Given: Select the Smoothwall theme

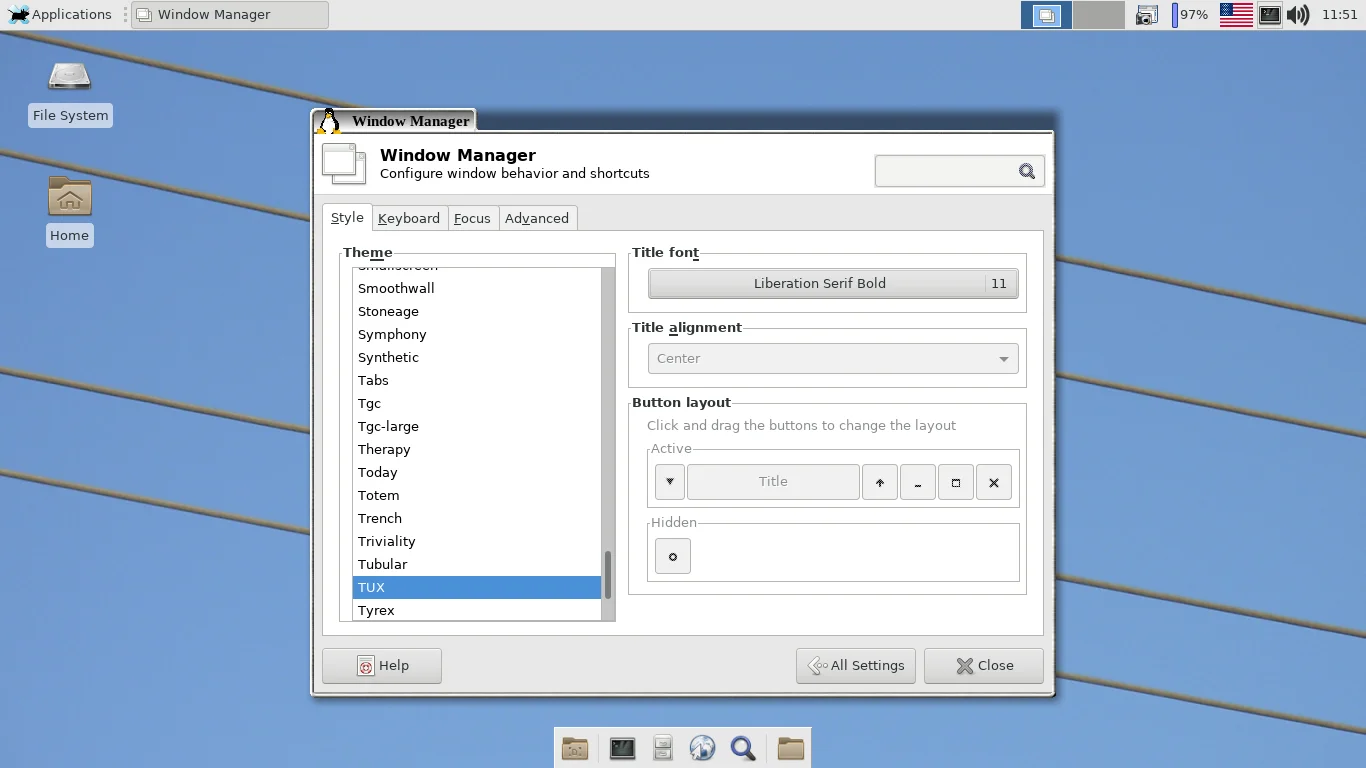Looking at the screenshot, I should (477, 288).
